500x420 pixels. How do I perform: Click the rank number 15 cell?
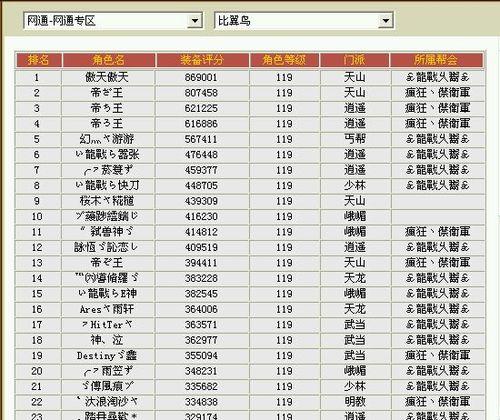point(37,294)
